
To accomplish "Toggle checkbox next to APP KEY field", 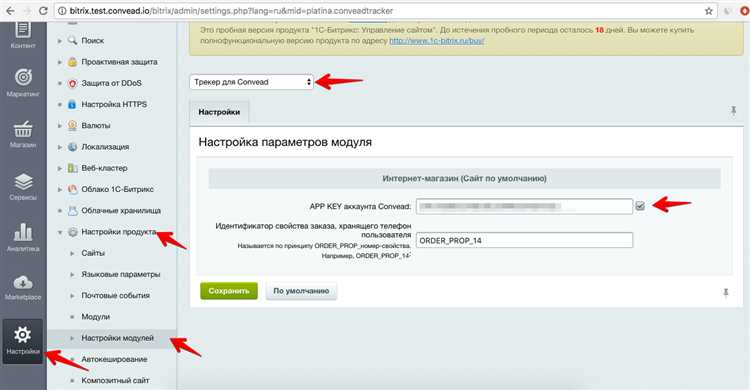I will [x=640, y=206].
